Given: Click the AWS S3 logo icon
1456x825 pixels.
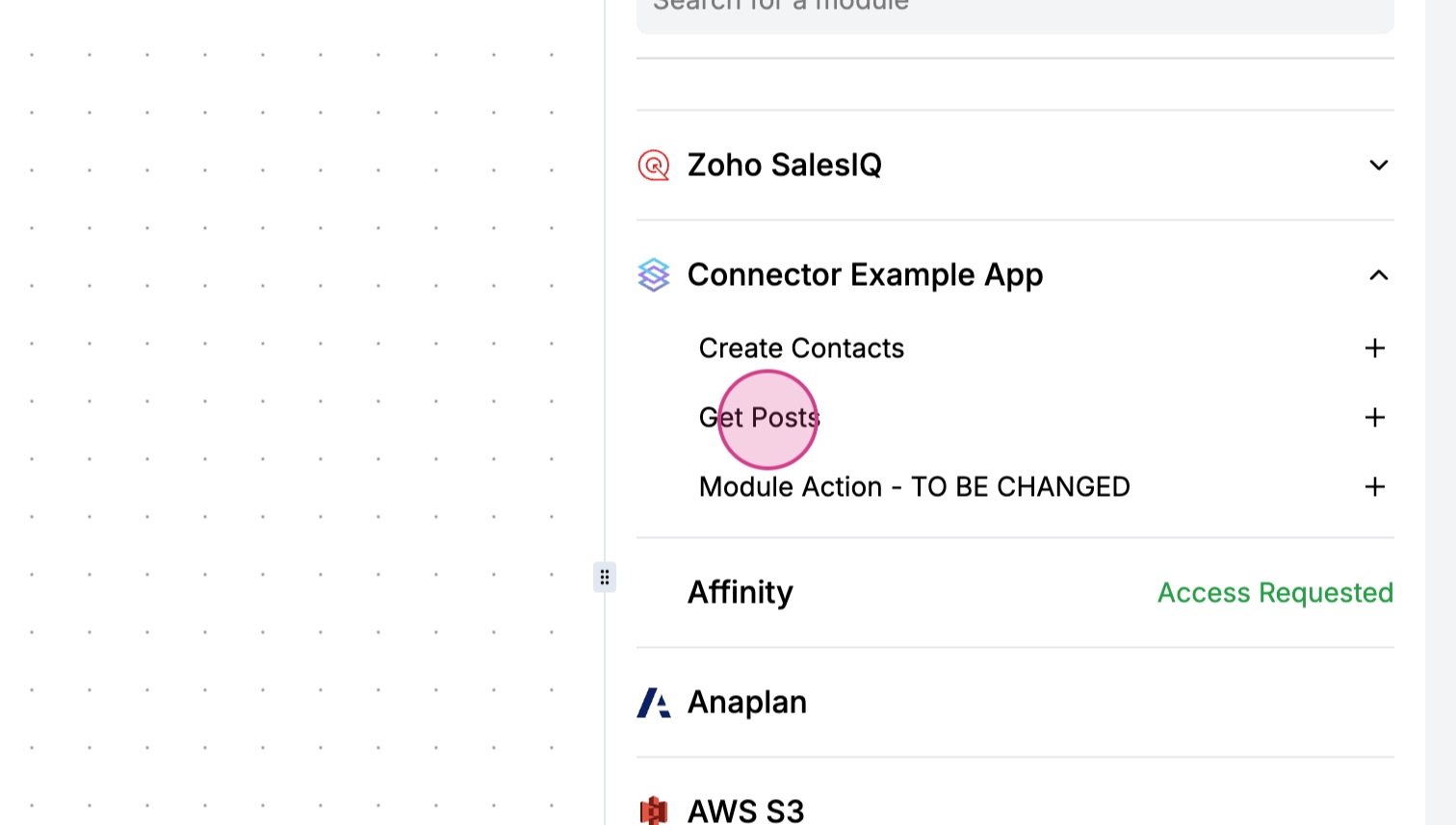Looking at the screenshot, I should tap(654, 811).
